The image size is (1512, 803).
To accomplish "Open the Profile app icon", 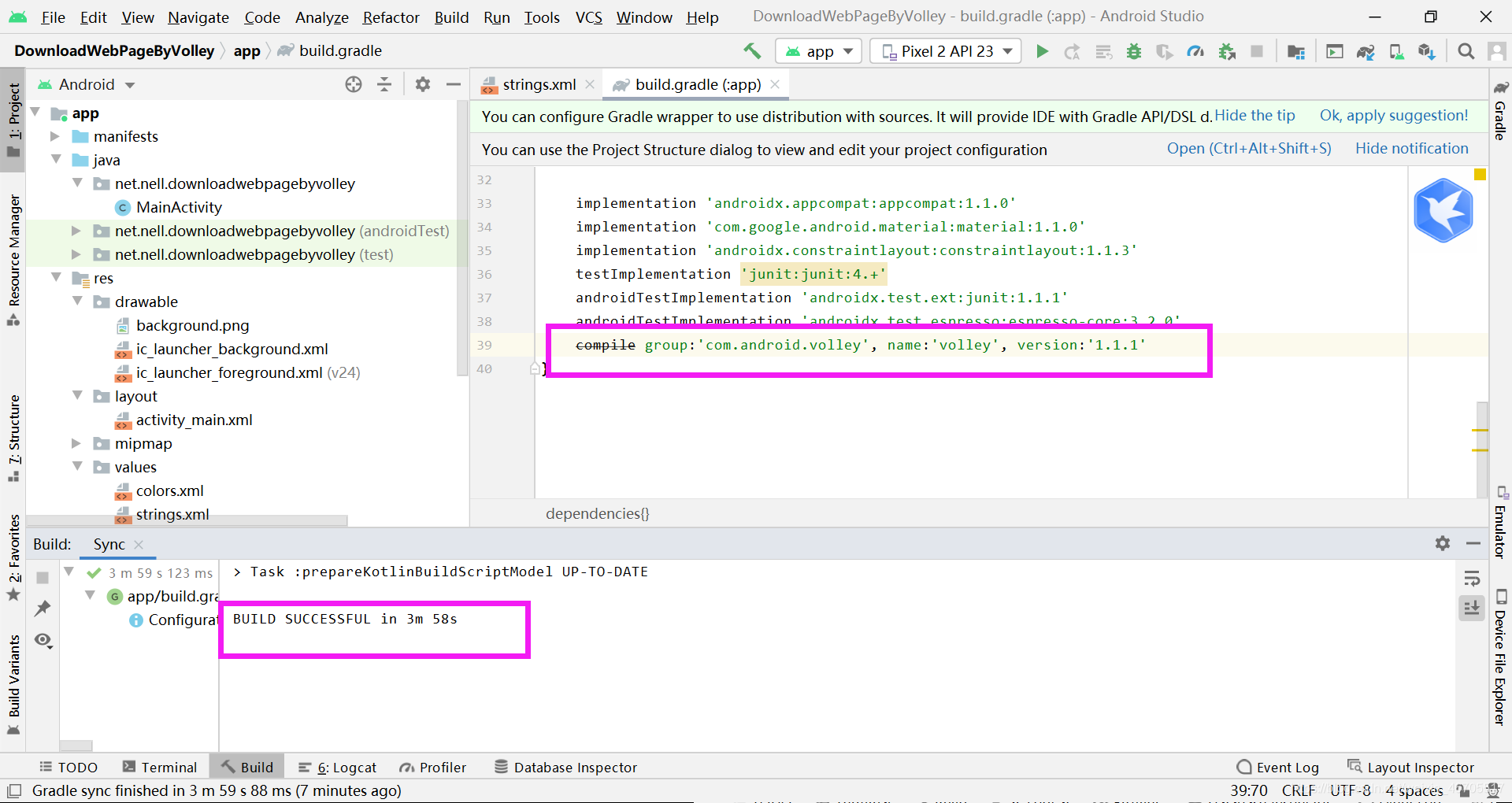I will 1195,51.
